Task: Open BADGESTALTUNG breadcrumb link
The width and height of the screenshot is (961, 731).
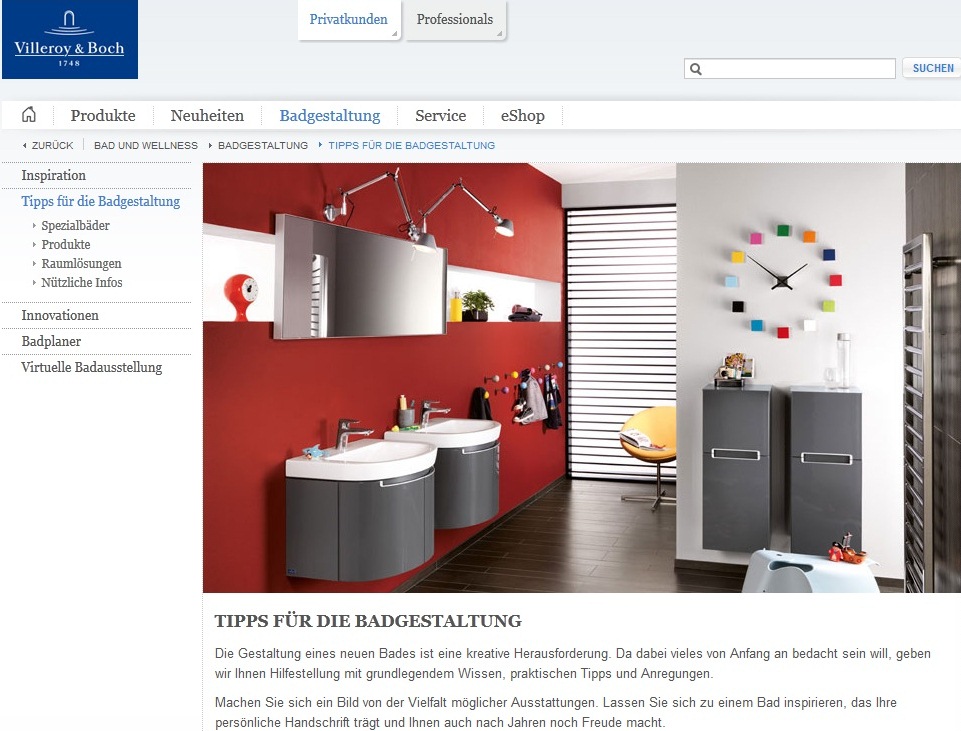Action: pos(263,145)
